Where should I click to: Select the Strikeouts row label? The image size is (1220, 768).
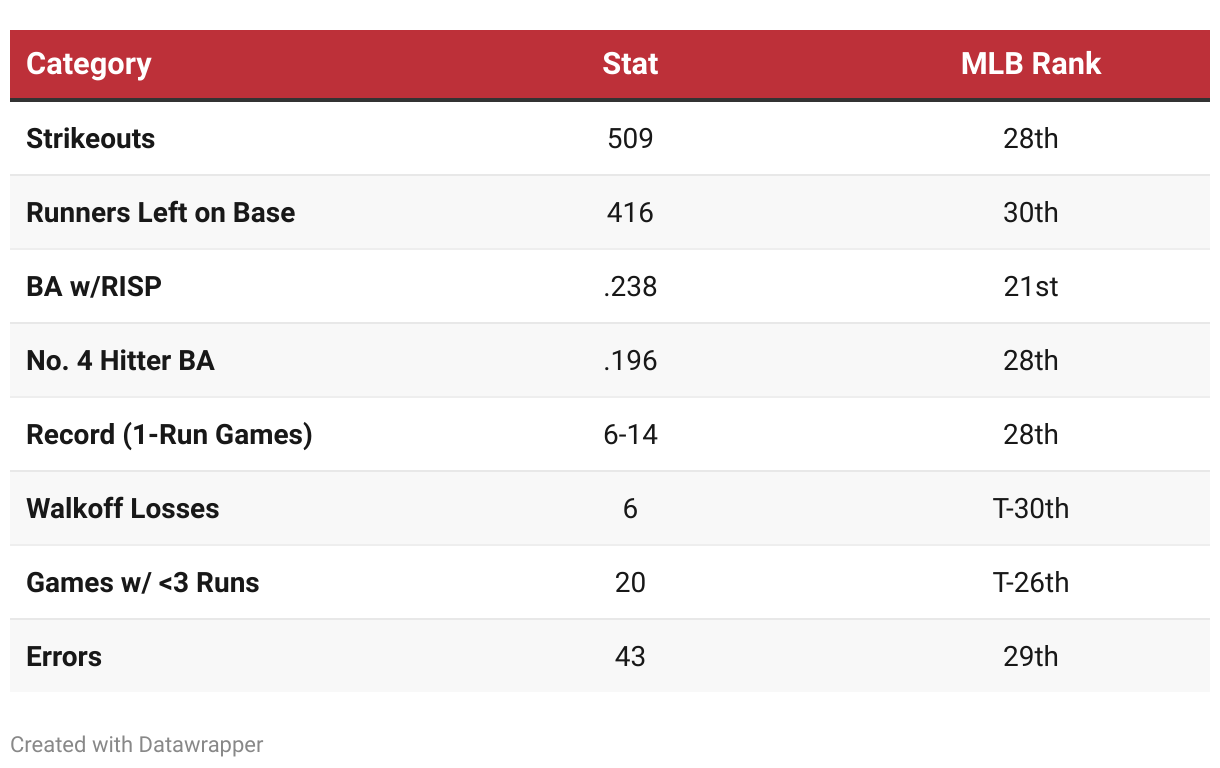(90, 138)
